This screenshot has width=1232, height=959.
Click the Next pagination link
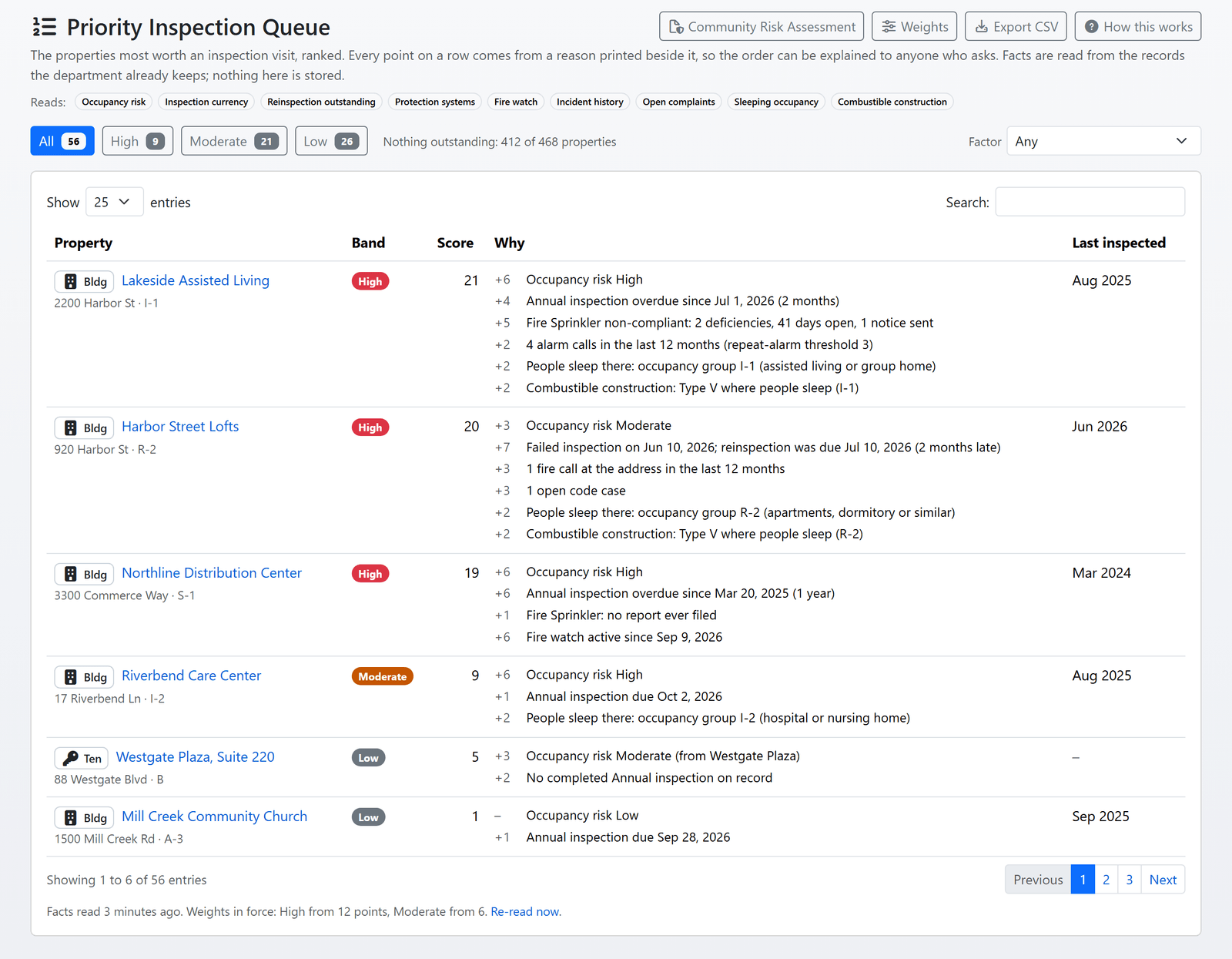1163,880
